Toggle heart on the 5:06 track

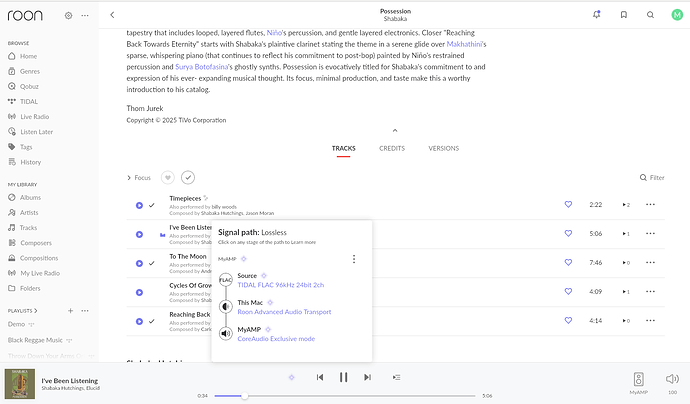pos(569,234)
